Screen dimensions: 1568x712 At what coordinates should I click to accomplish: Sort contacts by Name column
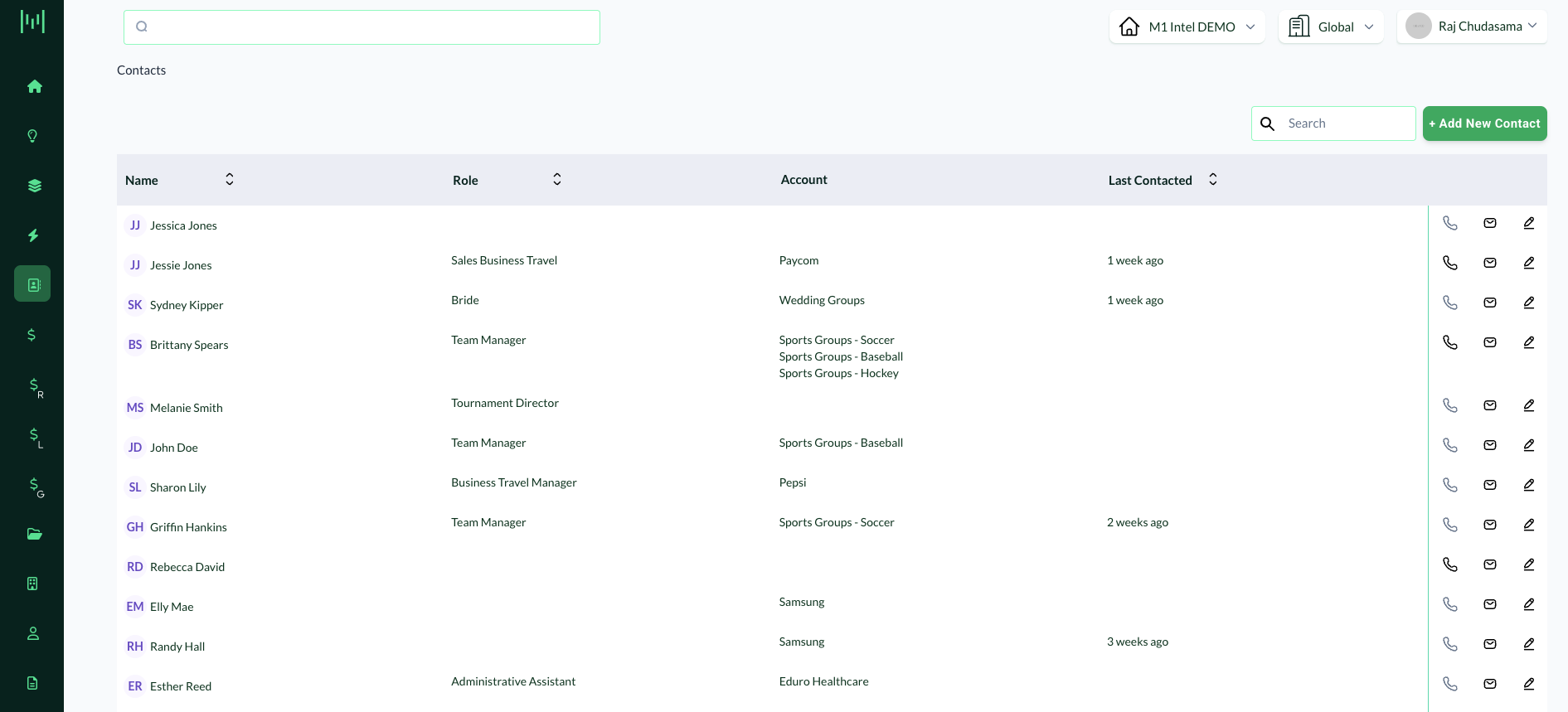(x=230, y=180)
